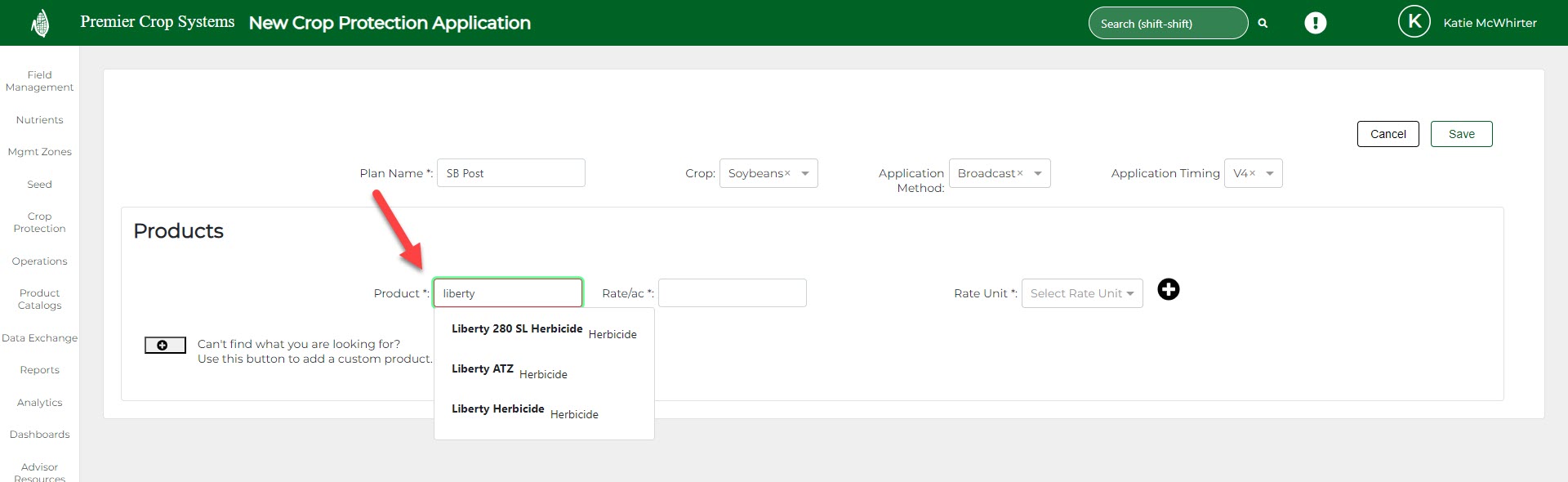
Task: Open the exclamation alert notification icon
Action: click(x=1315, y=23)
